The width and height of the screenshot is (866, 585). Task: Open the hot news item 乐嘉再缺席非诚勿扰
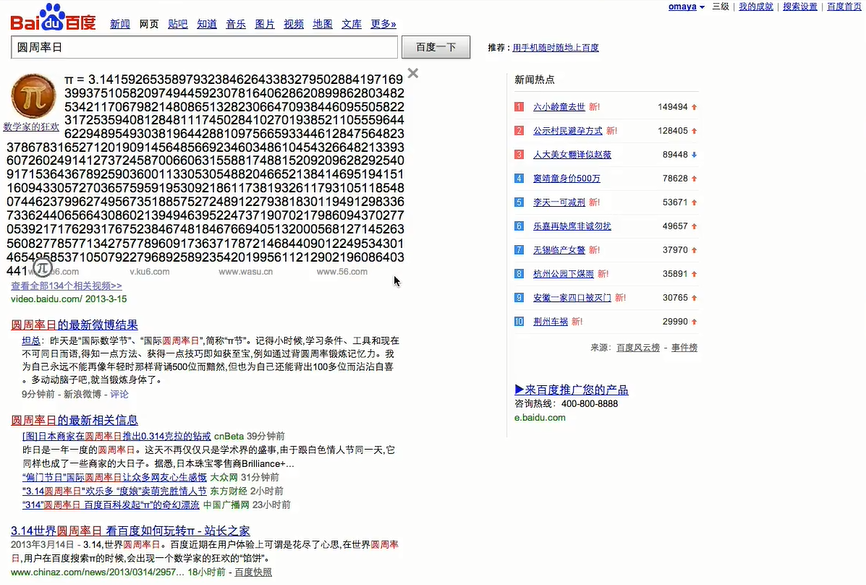pyautogui.click(x=572, y=226)
